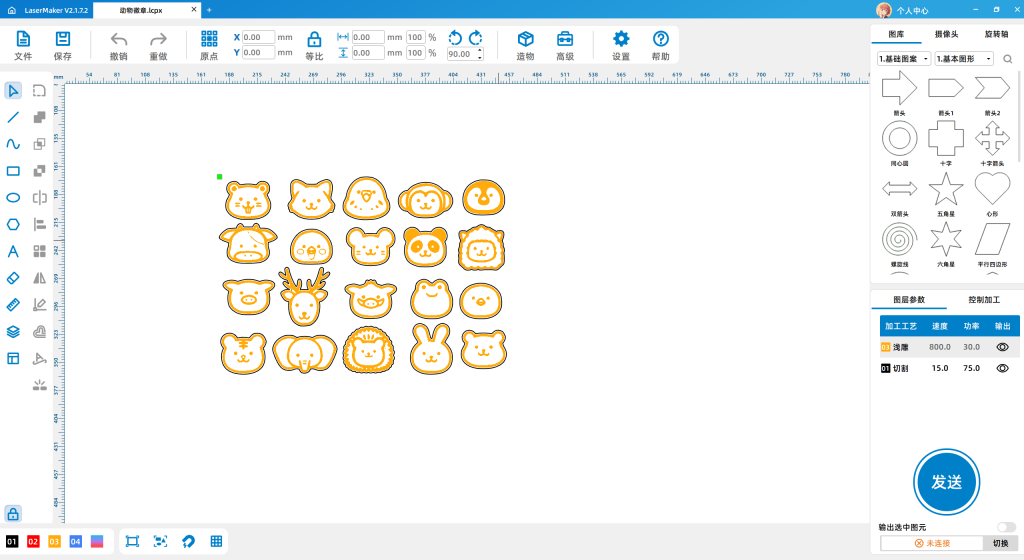Insert the 同心圆 concentric circle thumbnail

[899, 139]
